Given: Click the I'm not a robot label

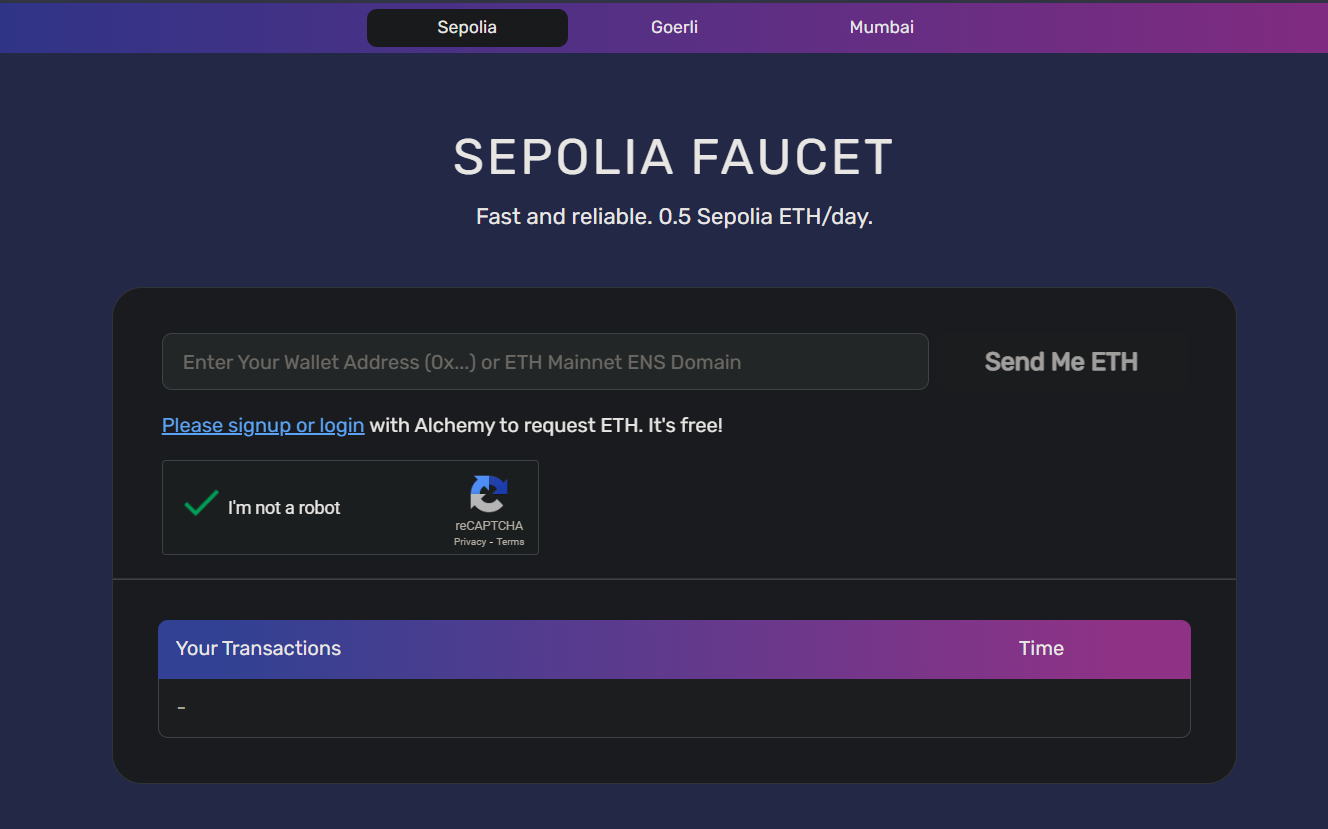Looking at the screenshot, I should click(284, 508).
